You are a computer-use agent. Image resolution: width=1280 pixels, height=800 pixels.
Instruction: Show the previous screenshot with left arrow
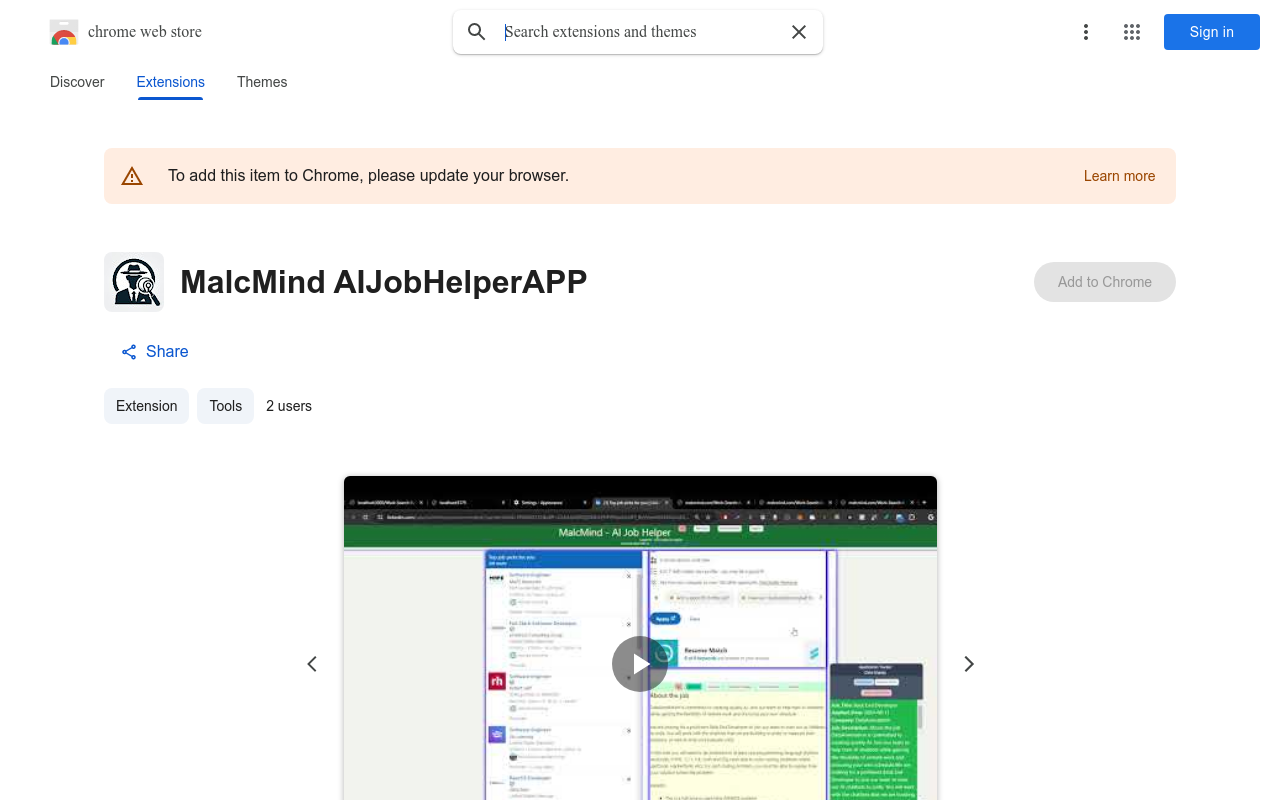click(312, 663)
